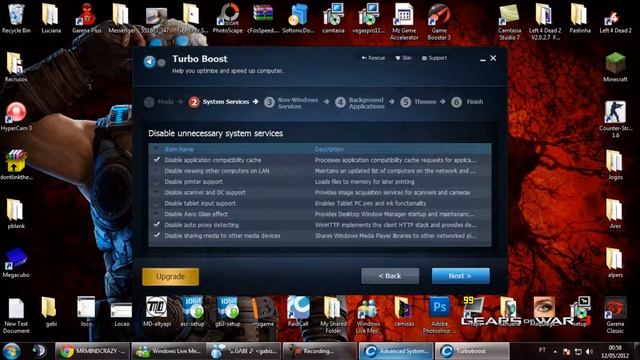640x360 pixels.
Task: Open the RaidCall desktop icon
Action: coord(298,312)
